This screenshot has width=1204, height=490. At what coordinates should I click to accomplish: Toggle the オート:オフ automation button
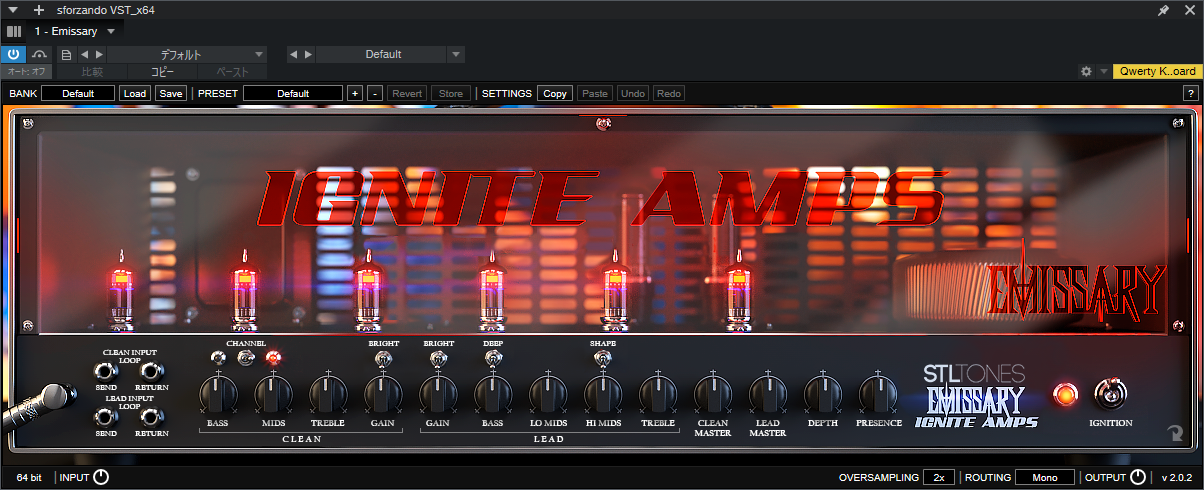(26, 72)
